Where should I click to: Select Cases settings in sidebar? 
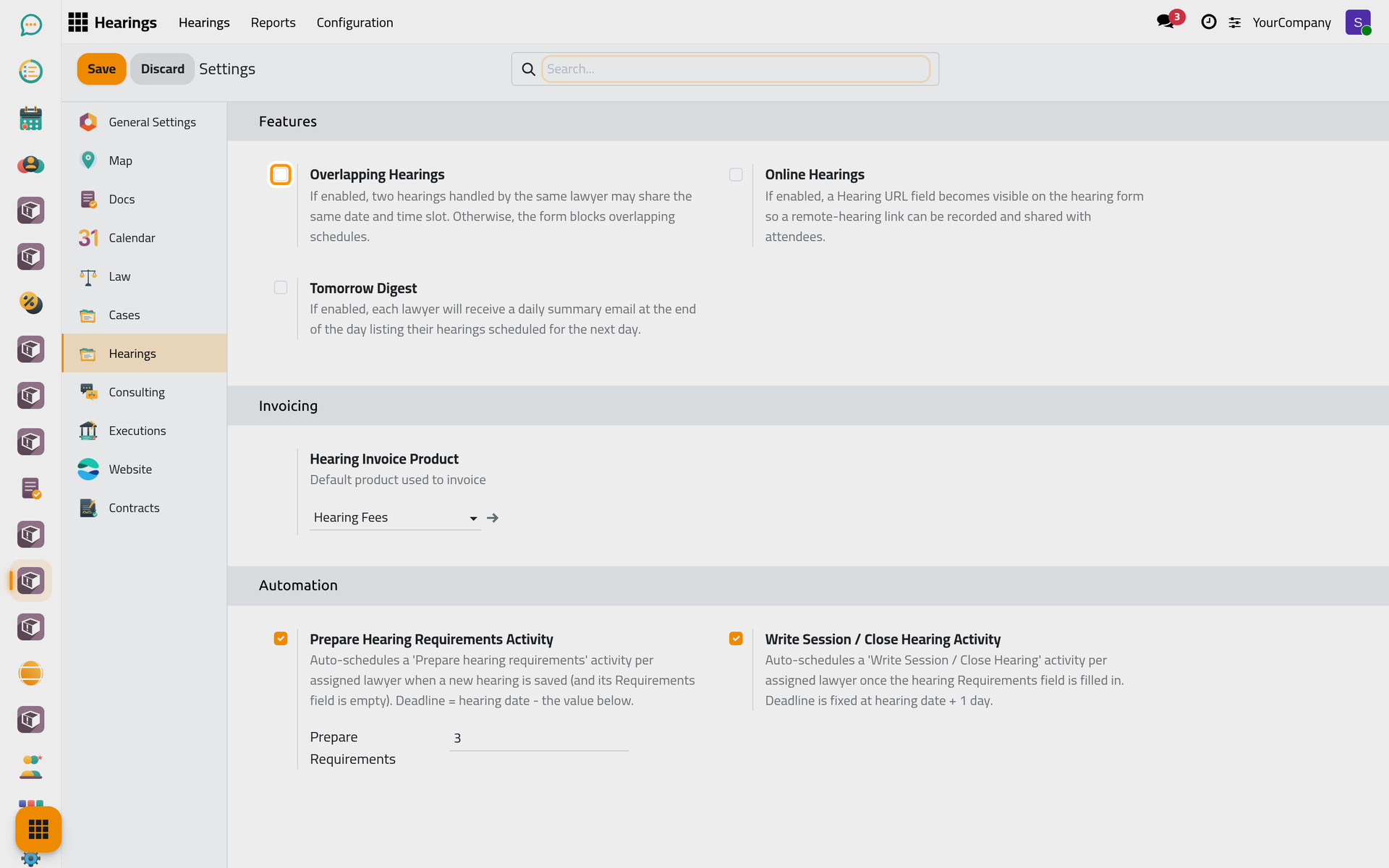(x=145, y=315)
